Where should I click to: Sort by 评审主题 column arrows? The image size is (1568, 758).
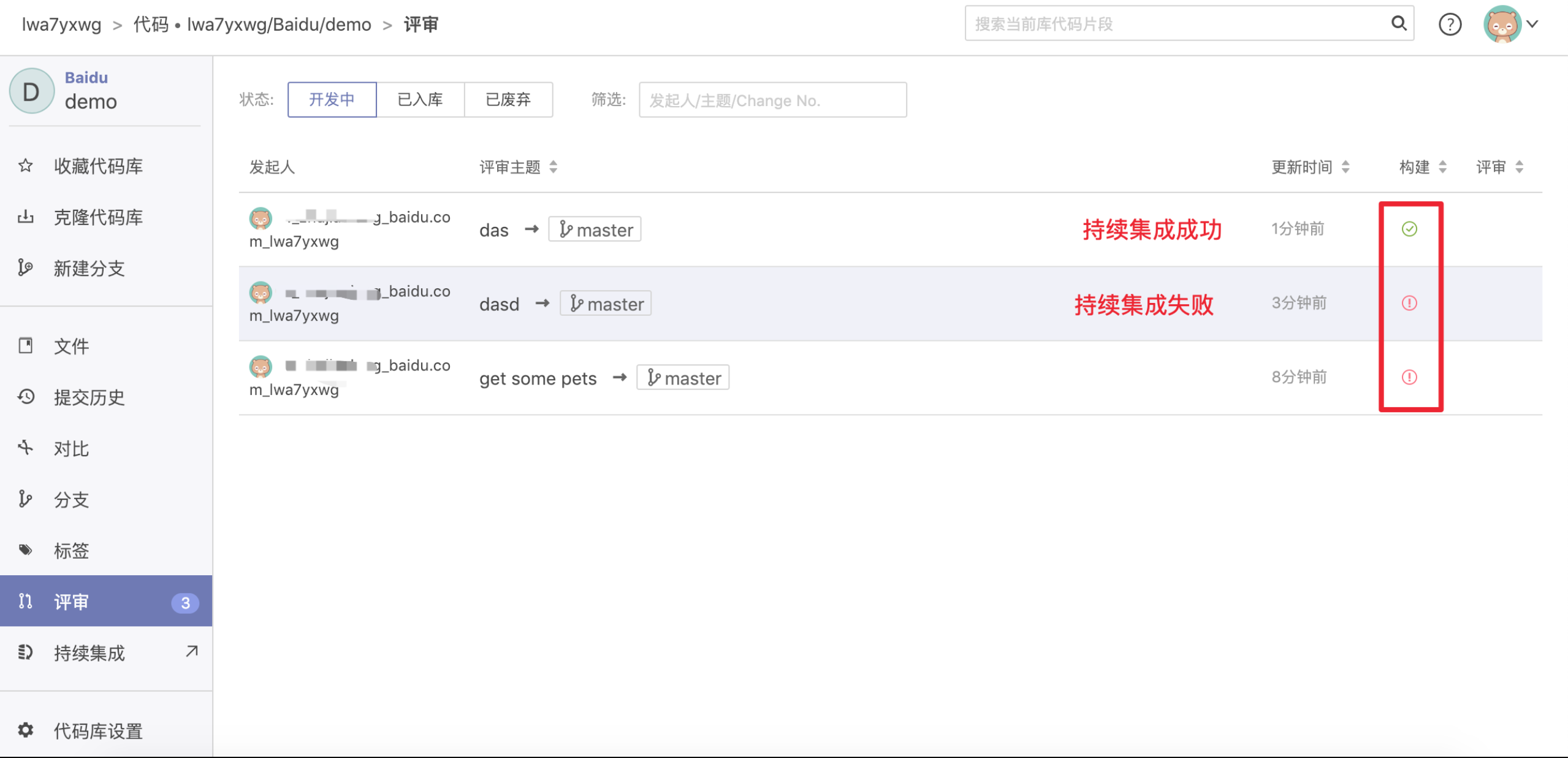554,167
